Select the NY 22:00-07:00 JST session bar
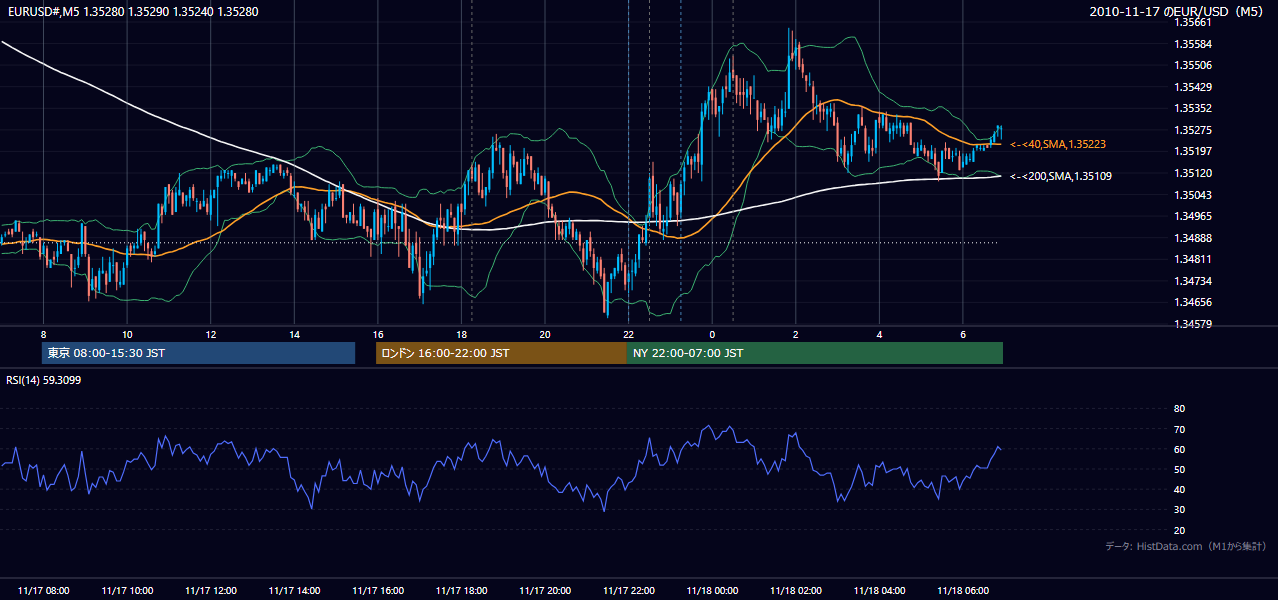This screenshot has width=1278, height=600. click(x=815, y=353)
